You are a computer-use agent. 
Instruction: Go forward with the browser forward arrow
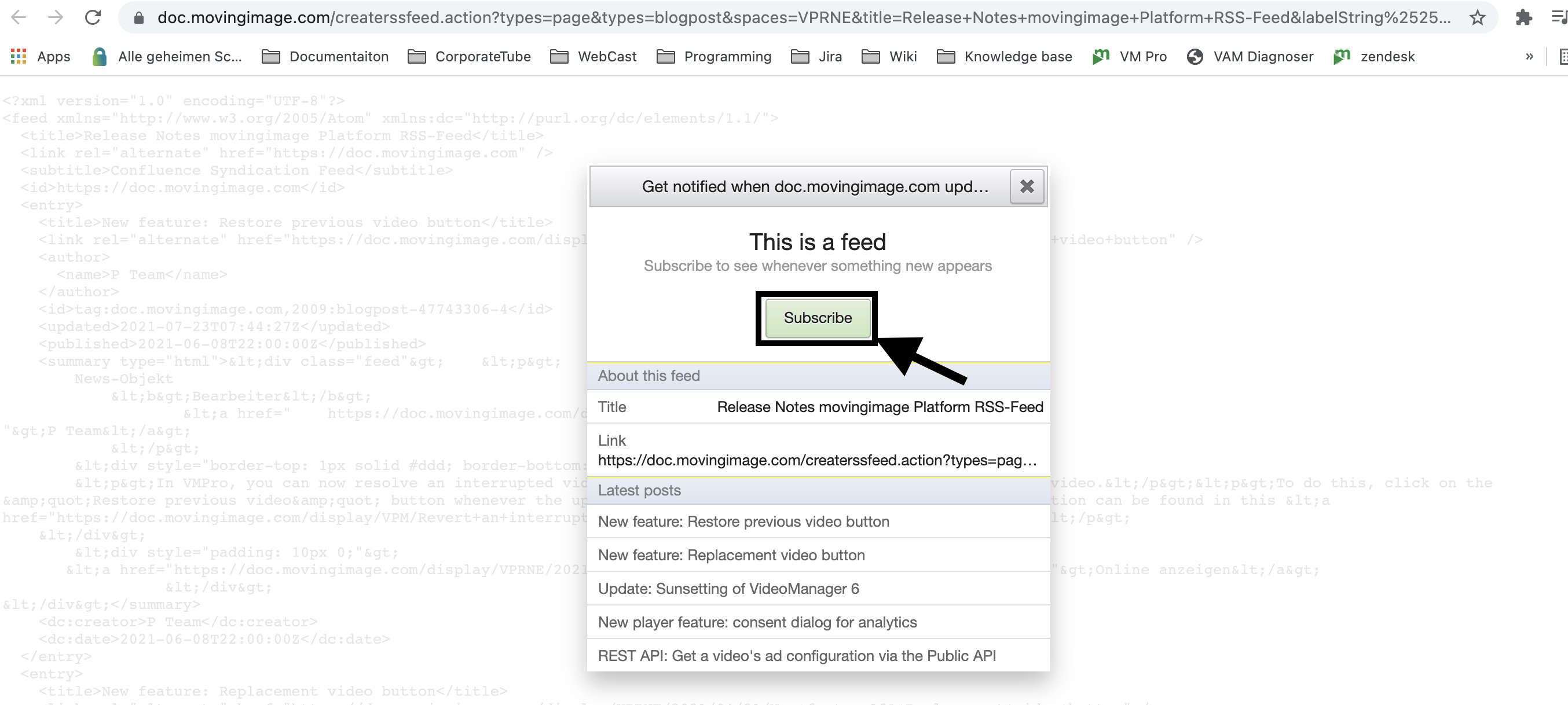[x=56, y=17]
